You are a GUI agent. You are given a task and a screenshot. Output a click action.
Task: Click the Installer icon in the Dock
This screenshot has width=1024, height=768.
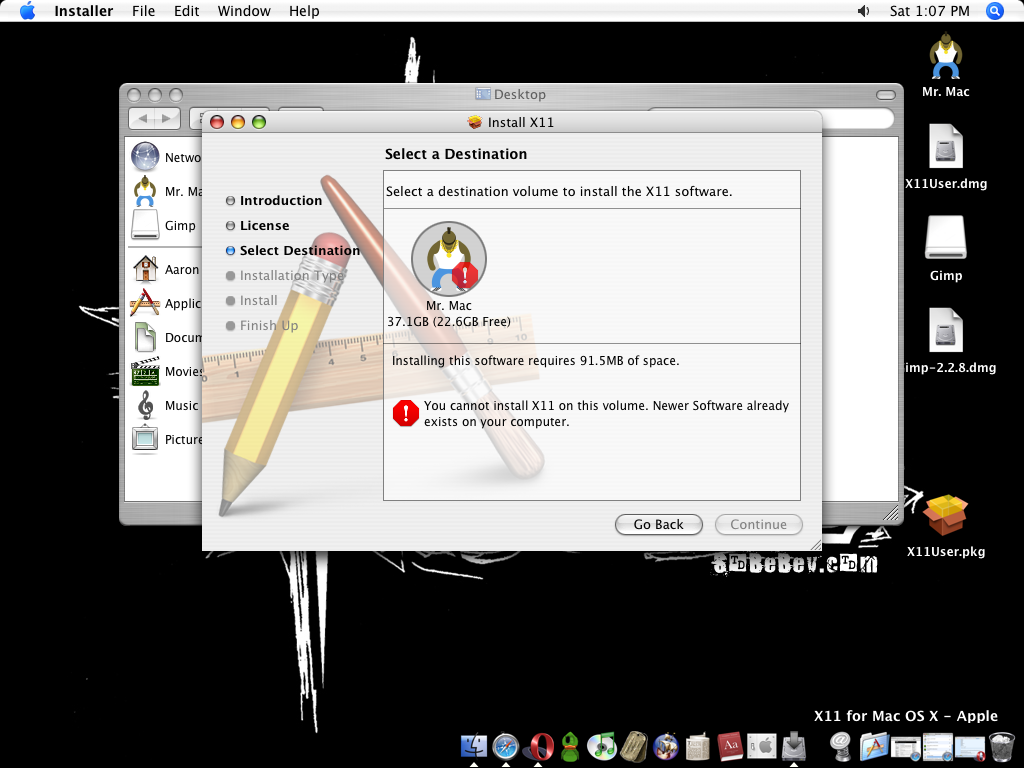click(x=793, y=746)
